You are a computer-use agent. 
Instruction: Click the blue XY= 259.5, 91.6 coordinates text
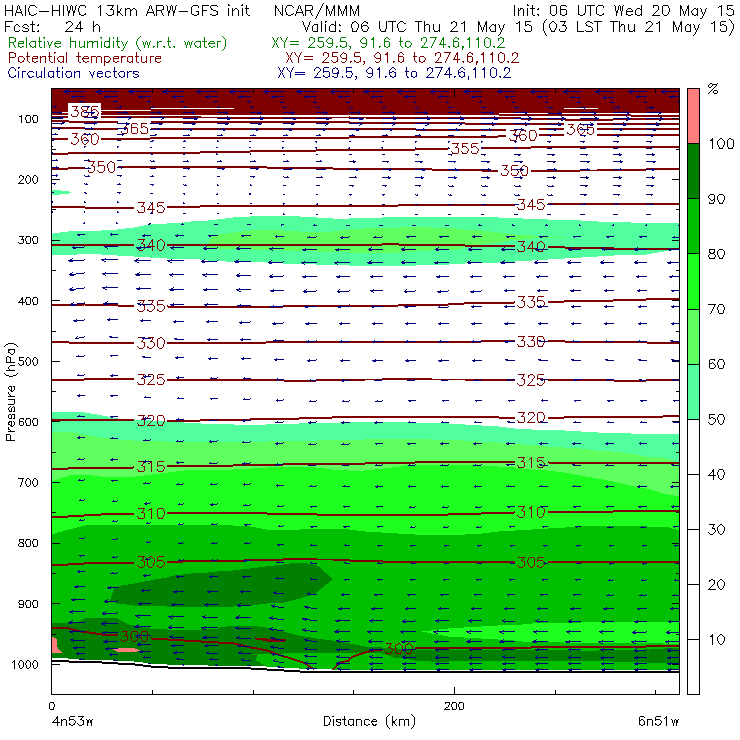click(394, 73)
